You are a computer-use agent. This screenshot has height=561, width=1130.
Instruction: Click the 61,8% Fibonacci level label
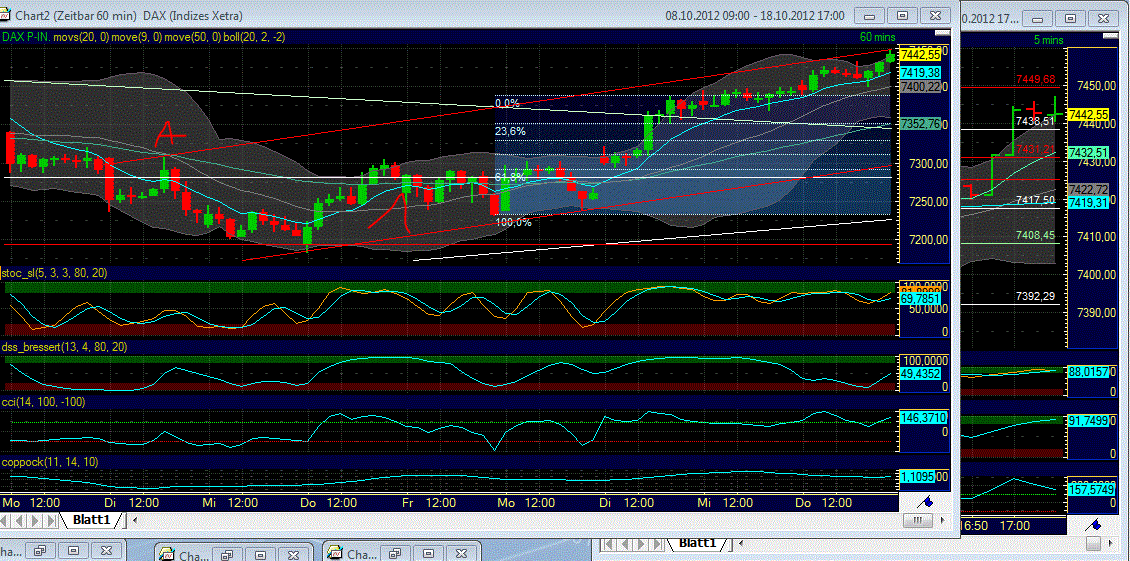(x=510, y=177)
